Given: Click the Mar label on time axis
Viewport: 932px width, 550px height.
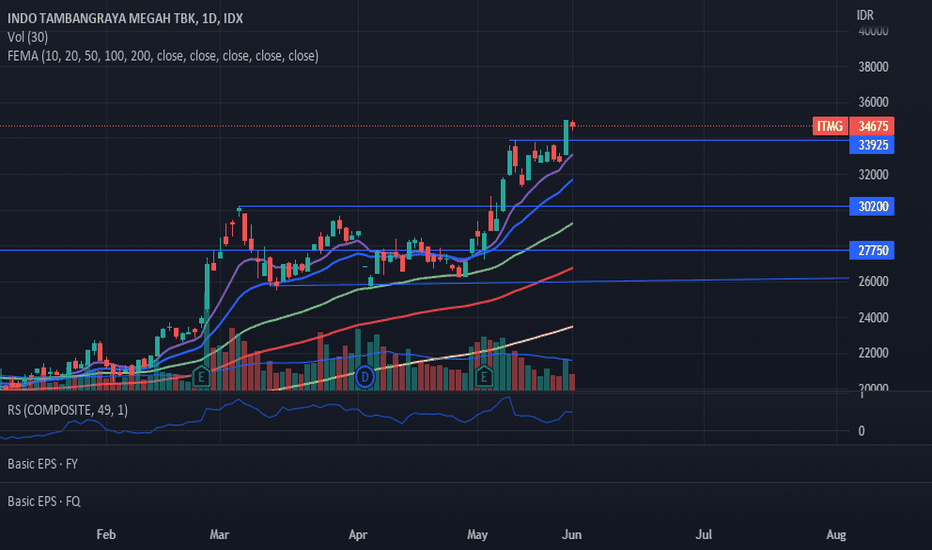Looking at the screenshot, I should (x=219, y=535).
